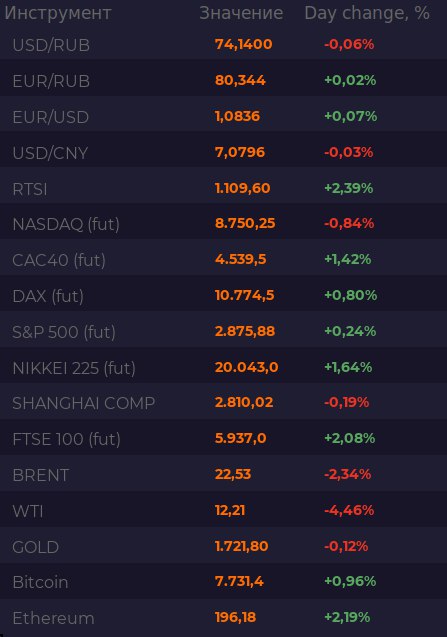This screenshot has width=447, height=637.
Task: Click DAX (fut) value 10.774,5
Action: [244, 295]
